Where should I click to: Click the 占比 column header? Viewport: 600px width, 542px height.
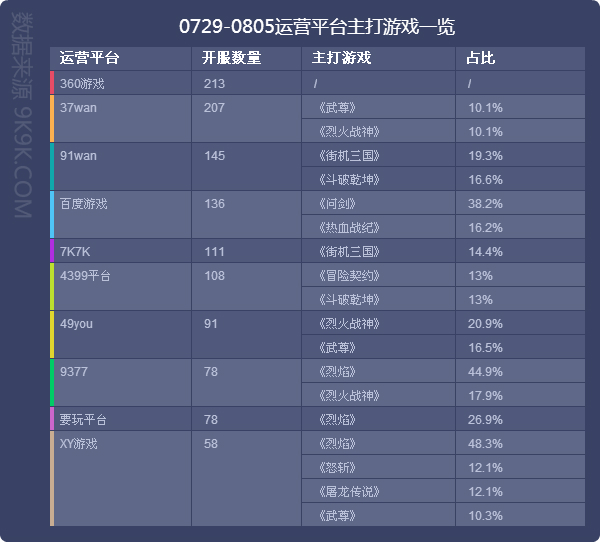pos(520,59)
